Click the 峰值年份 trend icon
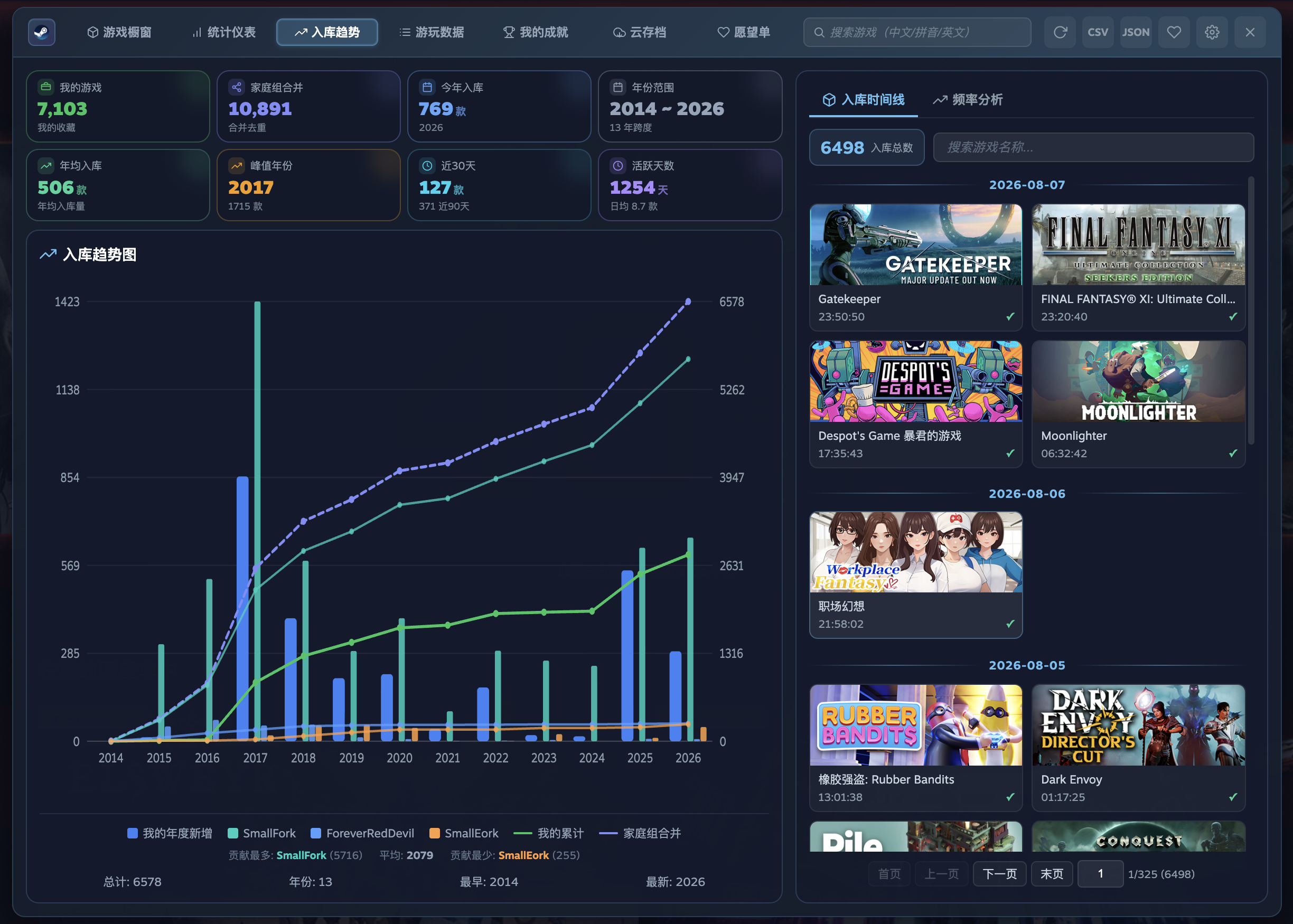Image resolution: width=1293 pixels, height=924 pixels. pos(237,166)
